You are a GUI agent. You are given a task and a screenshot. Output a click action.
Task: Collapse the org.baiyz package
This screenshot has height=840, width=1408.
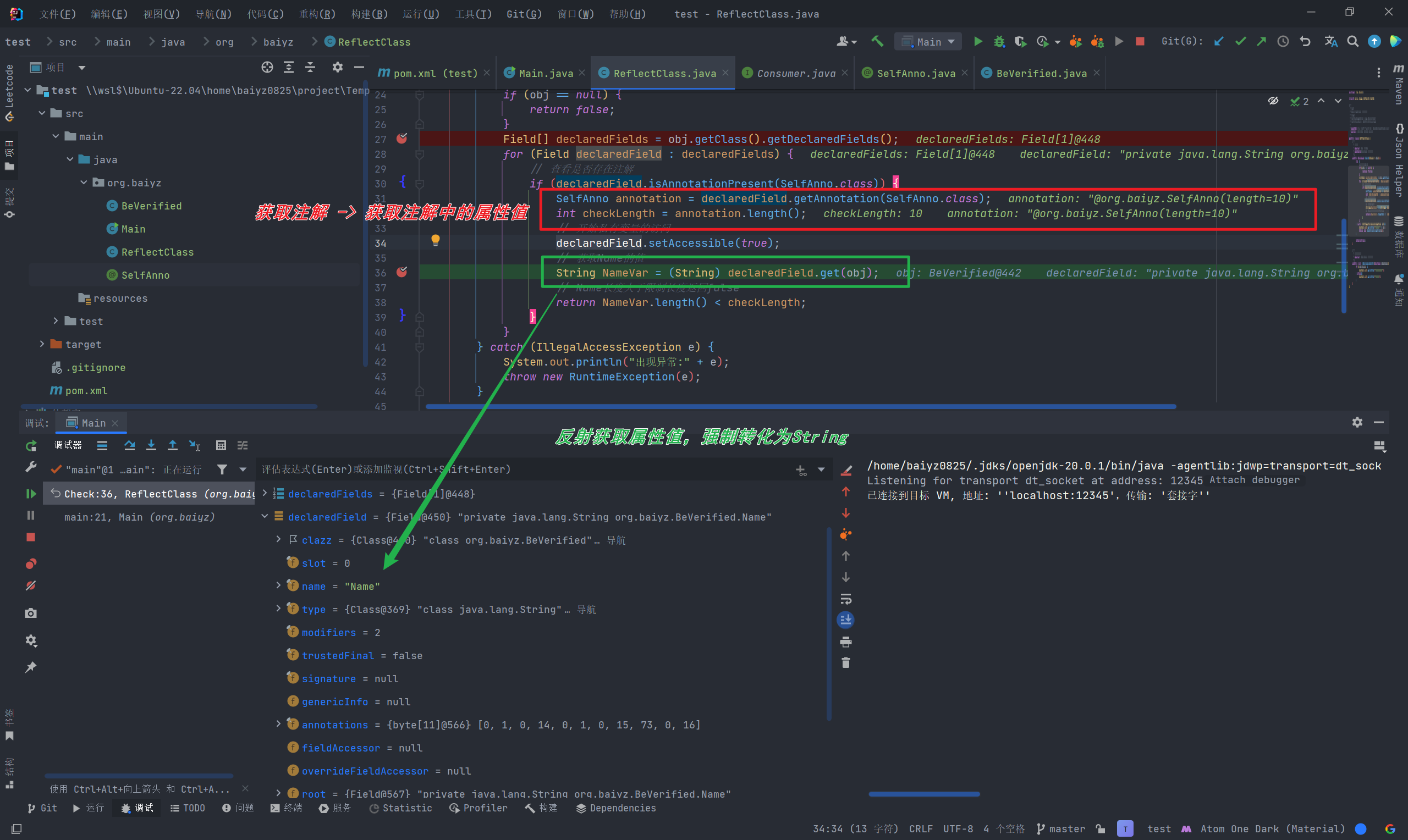pos(84,183)
